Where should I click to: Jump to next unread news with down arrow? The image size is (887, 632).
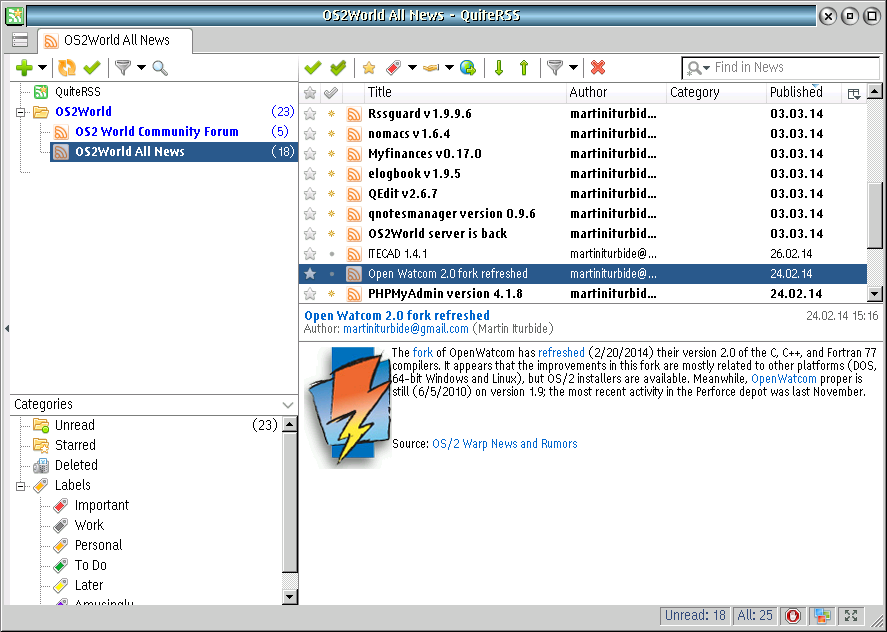click(499, 68)
